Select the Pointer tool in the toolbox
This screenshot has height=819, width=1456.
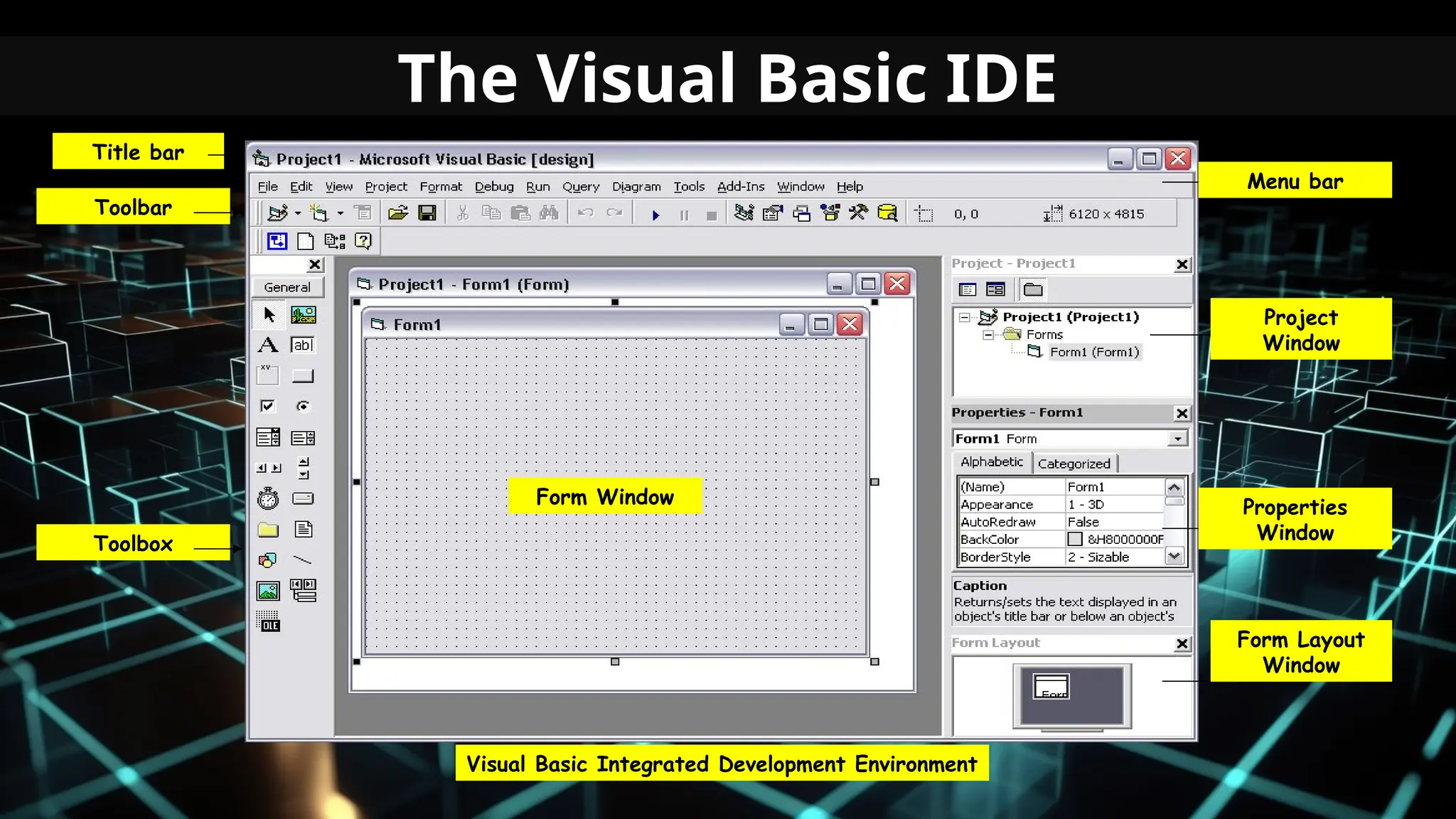pos(269,314)
